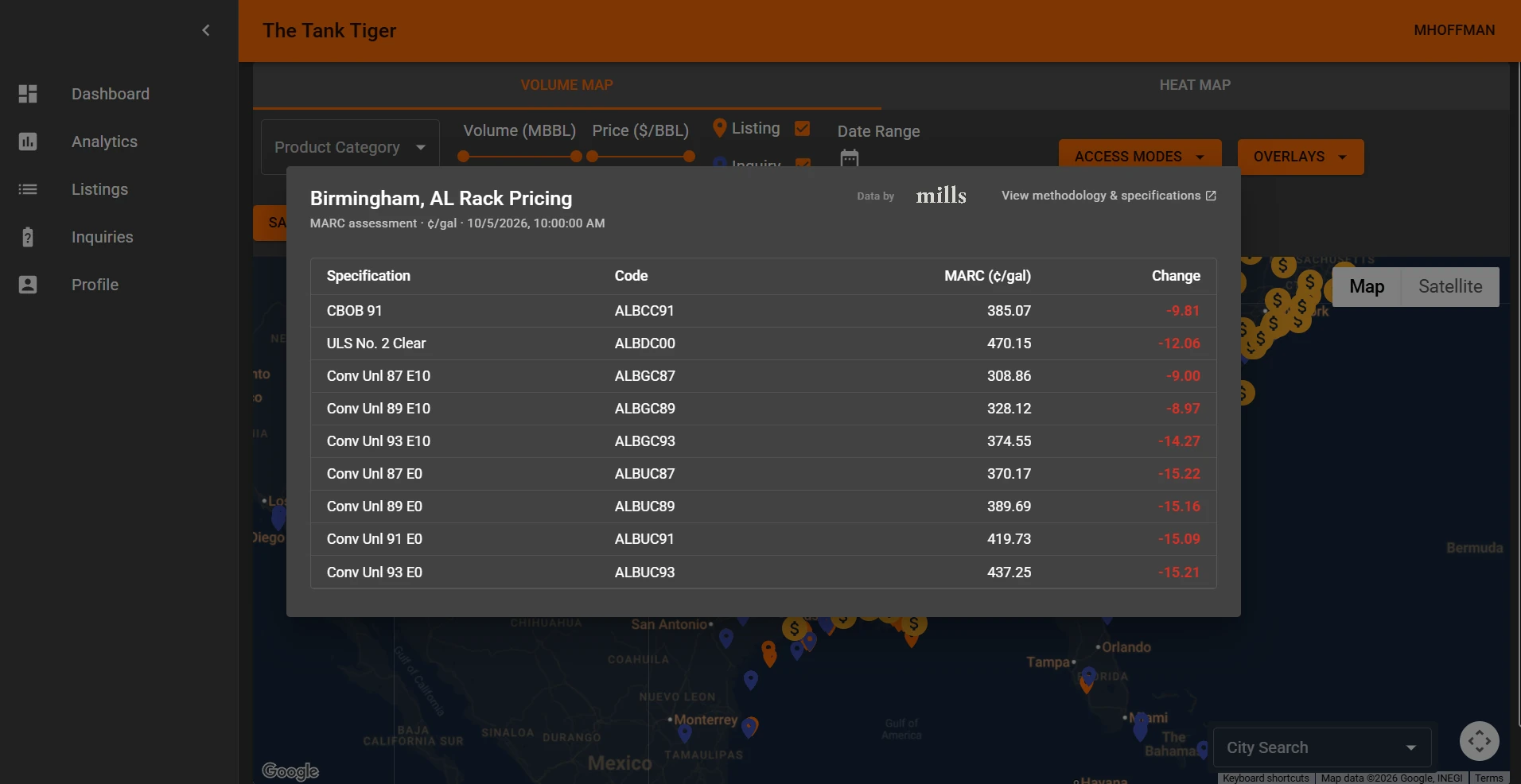Viewport: 1521px width, 784px height.
Task: Click the Volume slider right handle
Action: (x=576, y=157)
